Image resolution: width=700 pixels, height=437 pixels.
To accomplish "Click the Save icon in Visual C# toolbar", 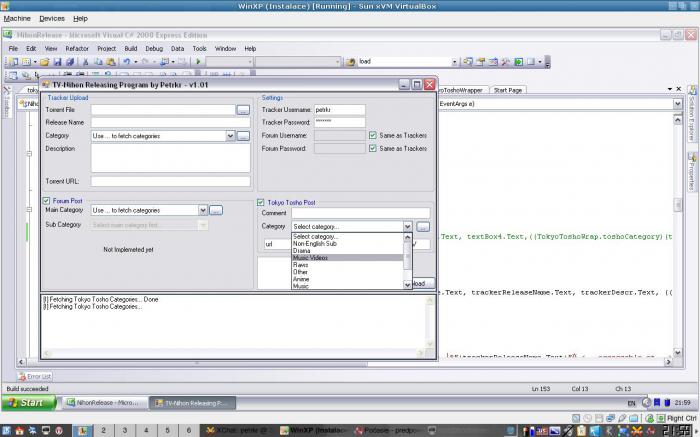I will click(57, 62).
